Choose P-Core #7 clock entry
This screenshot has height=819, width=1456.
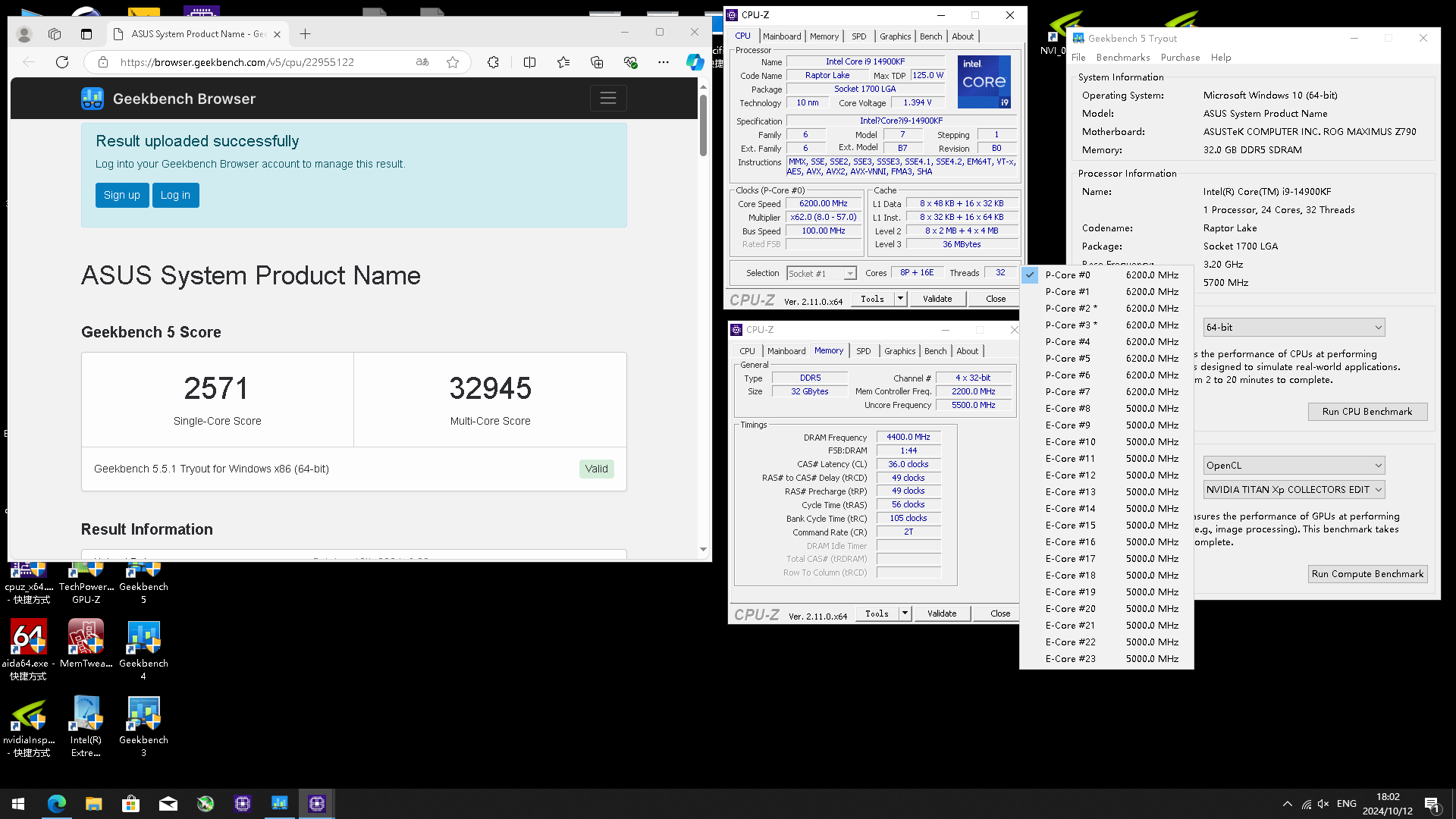[x=1106, y=392]
